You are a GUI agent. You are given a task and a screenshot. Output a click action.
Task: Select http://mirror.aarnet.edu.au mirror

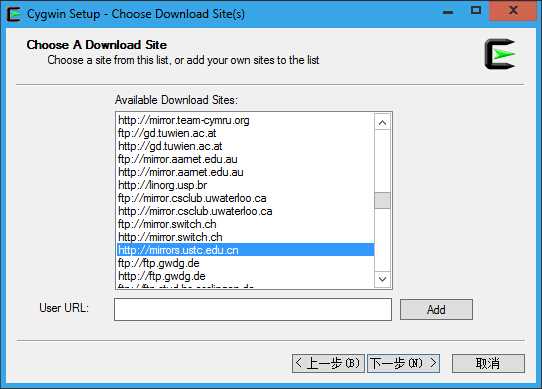(245, 172)
